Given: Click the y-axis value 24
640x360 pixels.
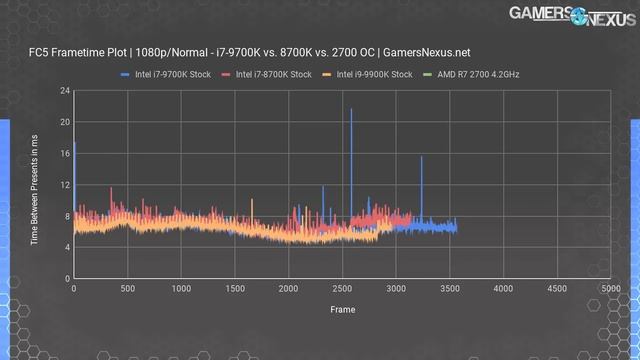Looking at the screenshot, I should (x=65, y=91).
